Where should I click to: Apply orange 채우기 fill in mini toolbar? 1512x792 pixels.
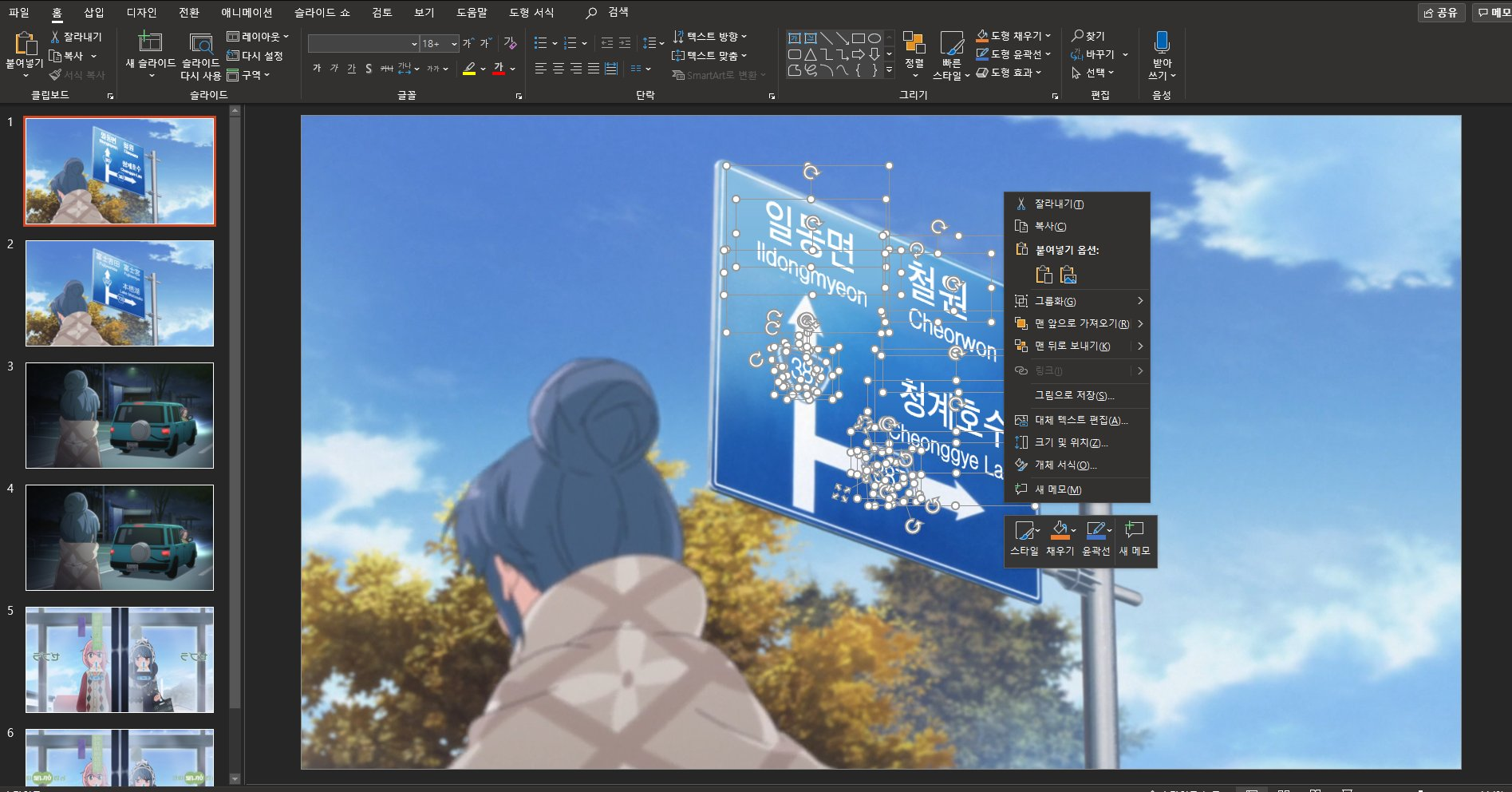[x=1060, y=529]
